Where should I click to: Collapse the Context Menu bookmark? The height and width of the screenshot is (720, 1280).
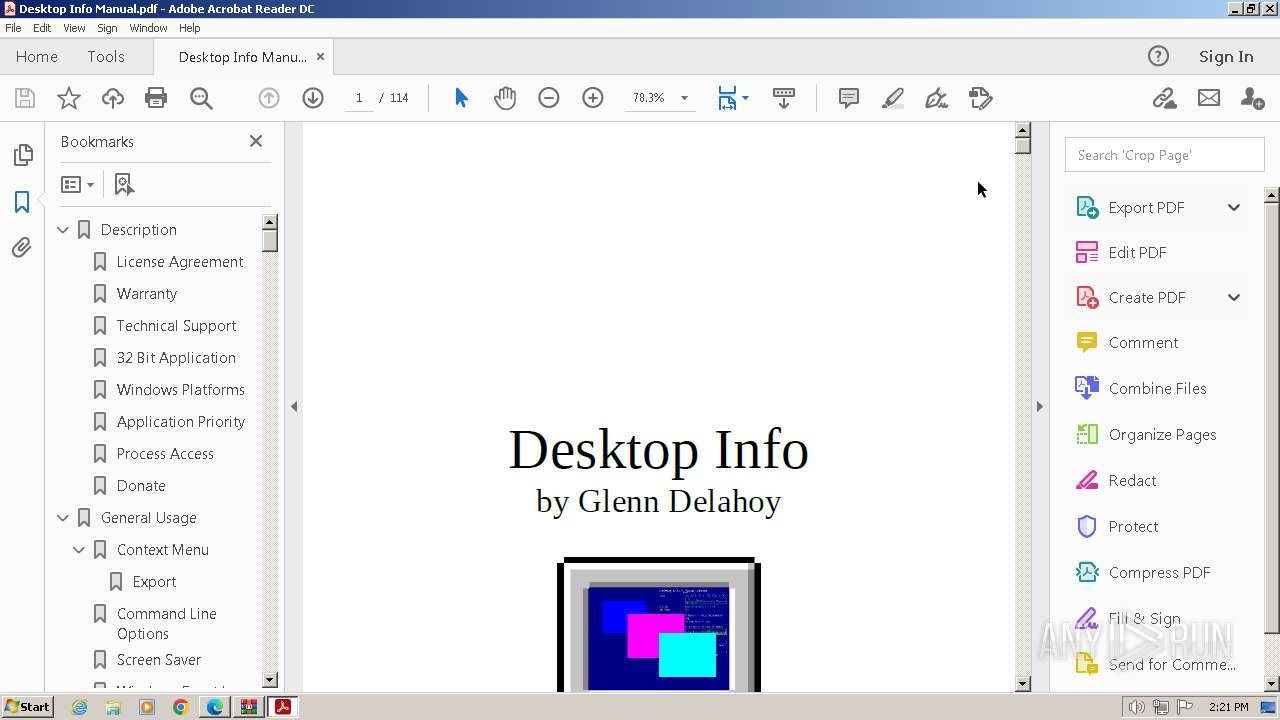coord(79,550)
